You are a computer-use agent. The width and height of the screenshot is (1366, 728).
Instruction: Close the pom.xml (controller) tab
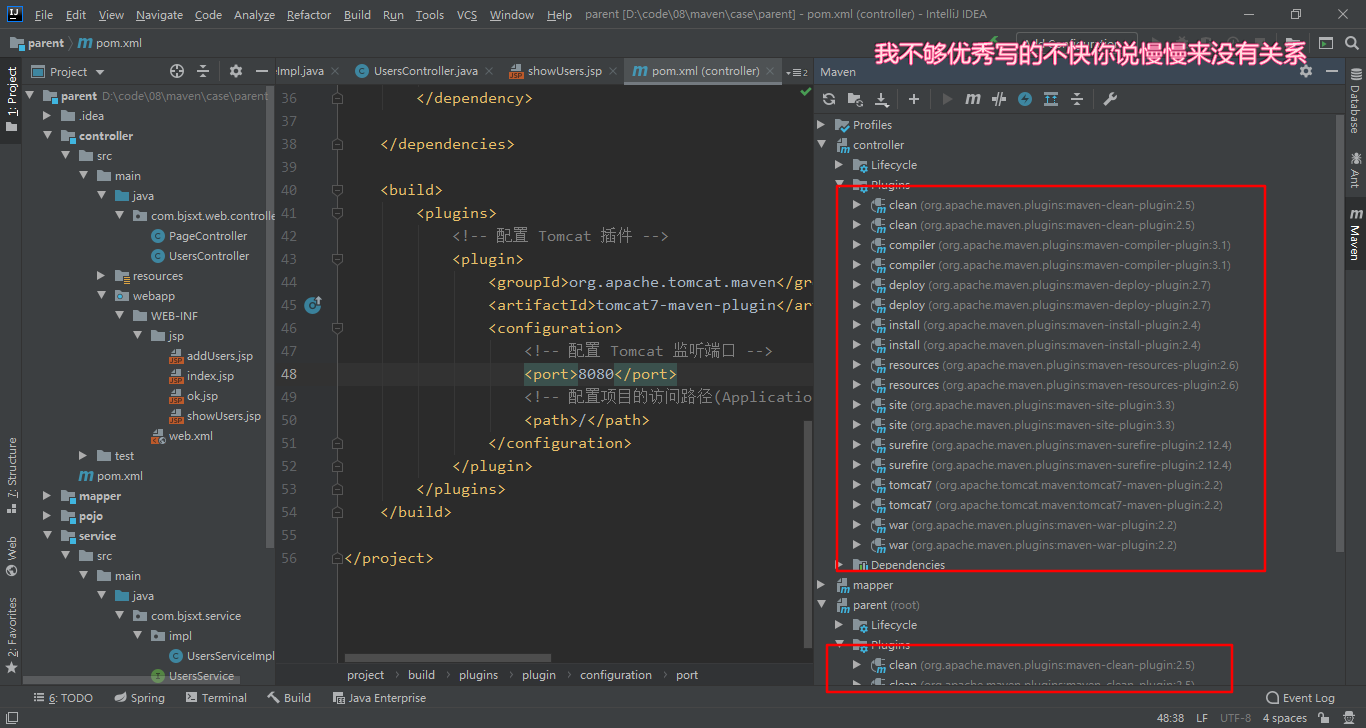pos(772,71)
